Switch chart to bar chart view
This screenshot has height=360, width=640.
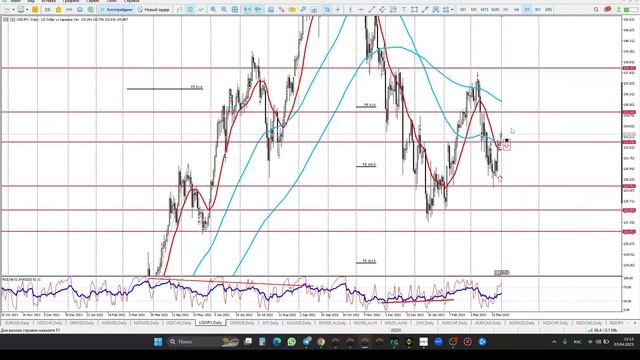tap(180, 9)
